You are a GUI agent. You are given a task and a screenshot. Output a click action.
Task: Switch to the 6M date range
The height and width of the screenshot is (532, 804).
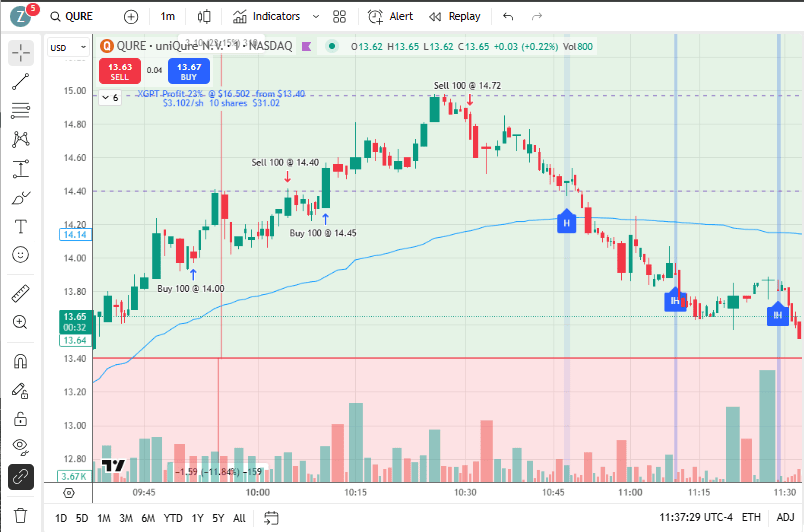click(148, 518)
